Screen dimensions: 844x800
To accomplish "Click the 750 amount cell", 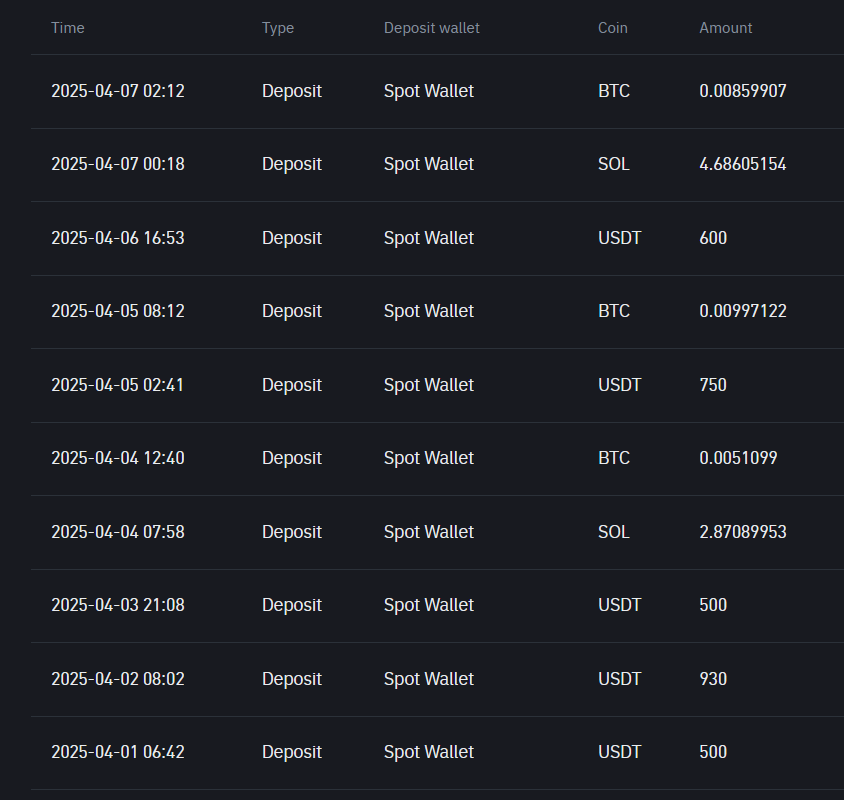I will coord(713,385).
